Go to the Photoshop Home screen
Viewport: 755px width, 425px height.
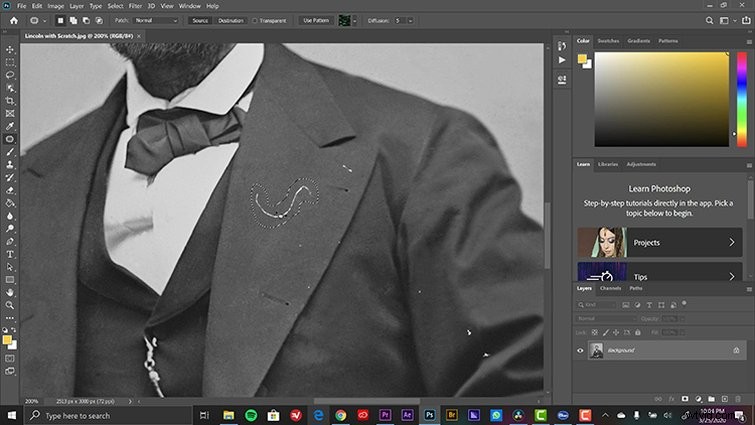point(13,21)
